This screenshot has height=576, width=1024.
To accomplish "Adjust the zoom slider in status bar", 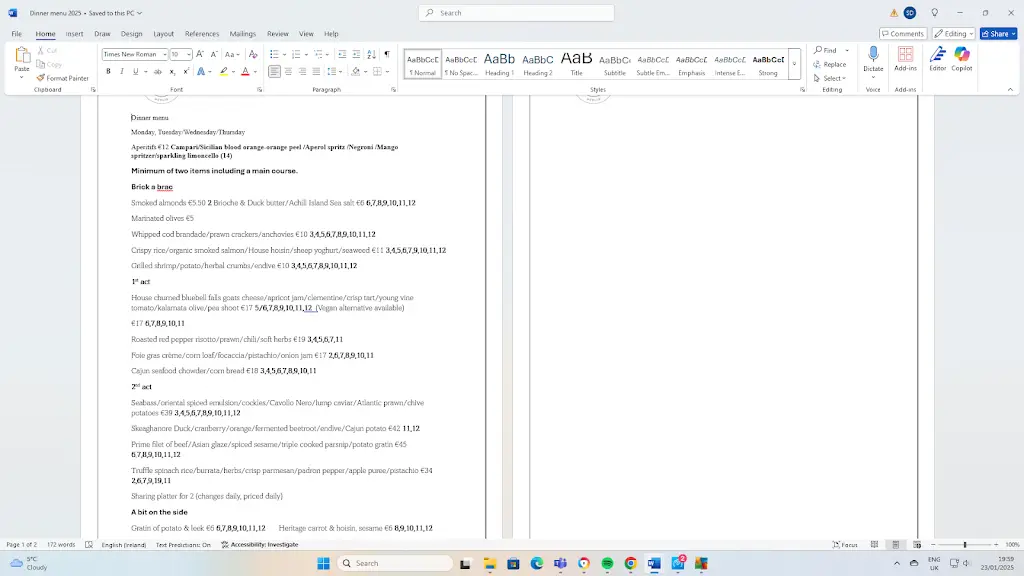I will 965,545.
